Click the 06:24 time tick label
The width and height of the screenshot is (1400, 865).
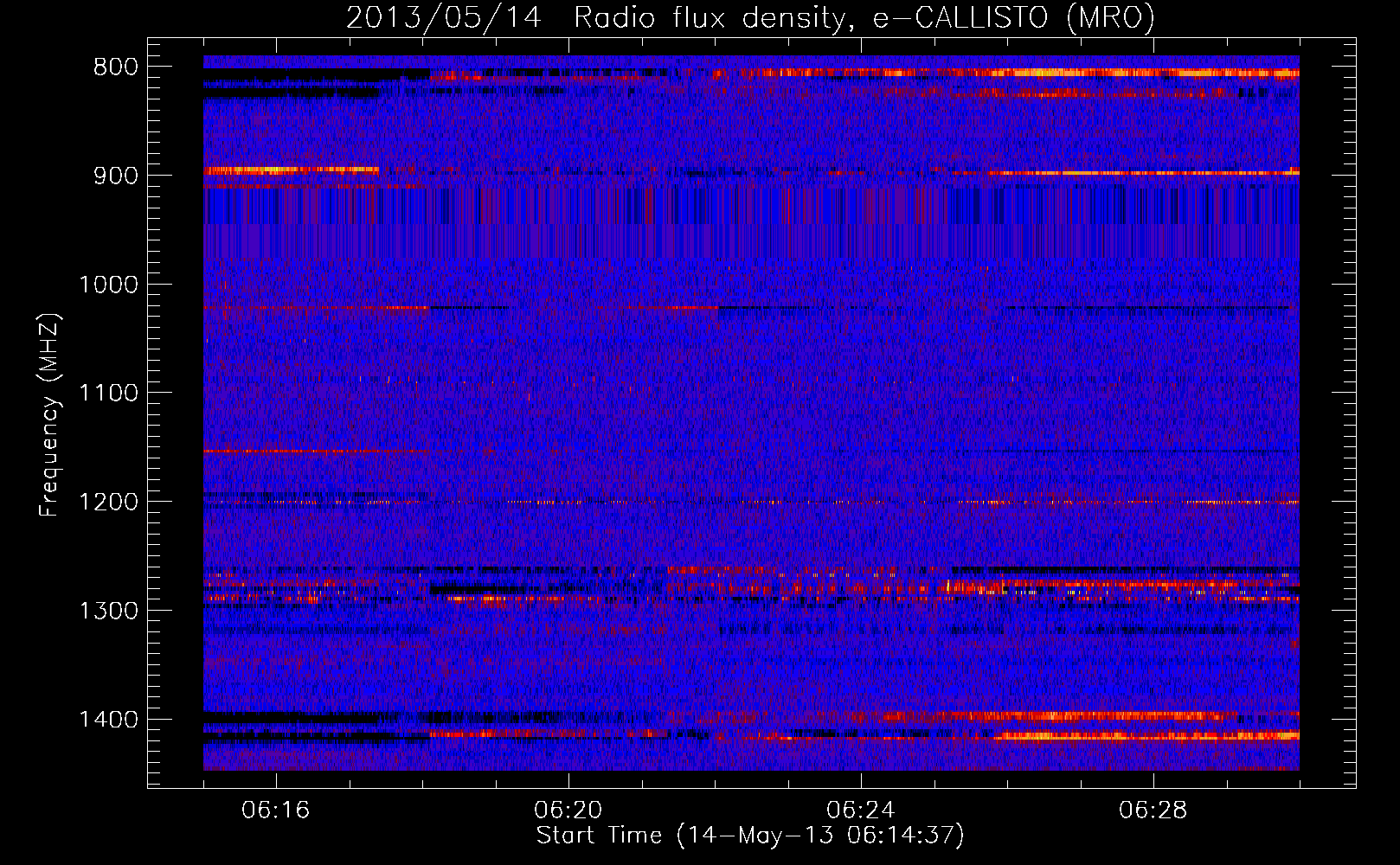[x=861, y=811]
